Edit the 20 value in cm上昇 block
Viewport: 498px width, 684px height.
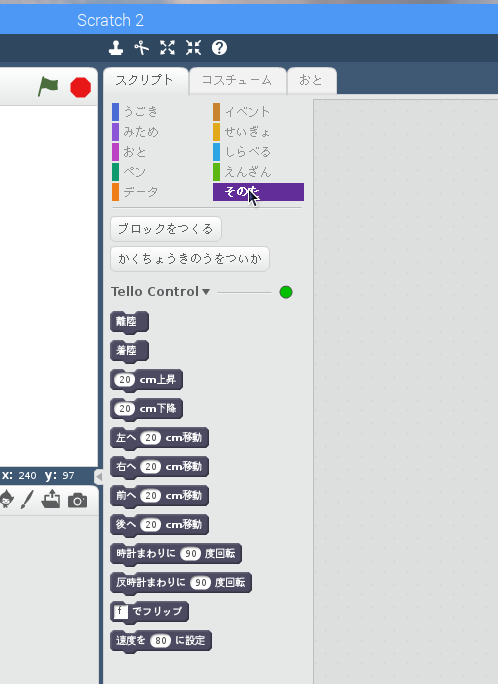tap(125, 380)
